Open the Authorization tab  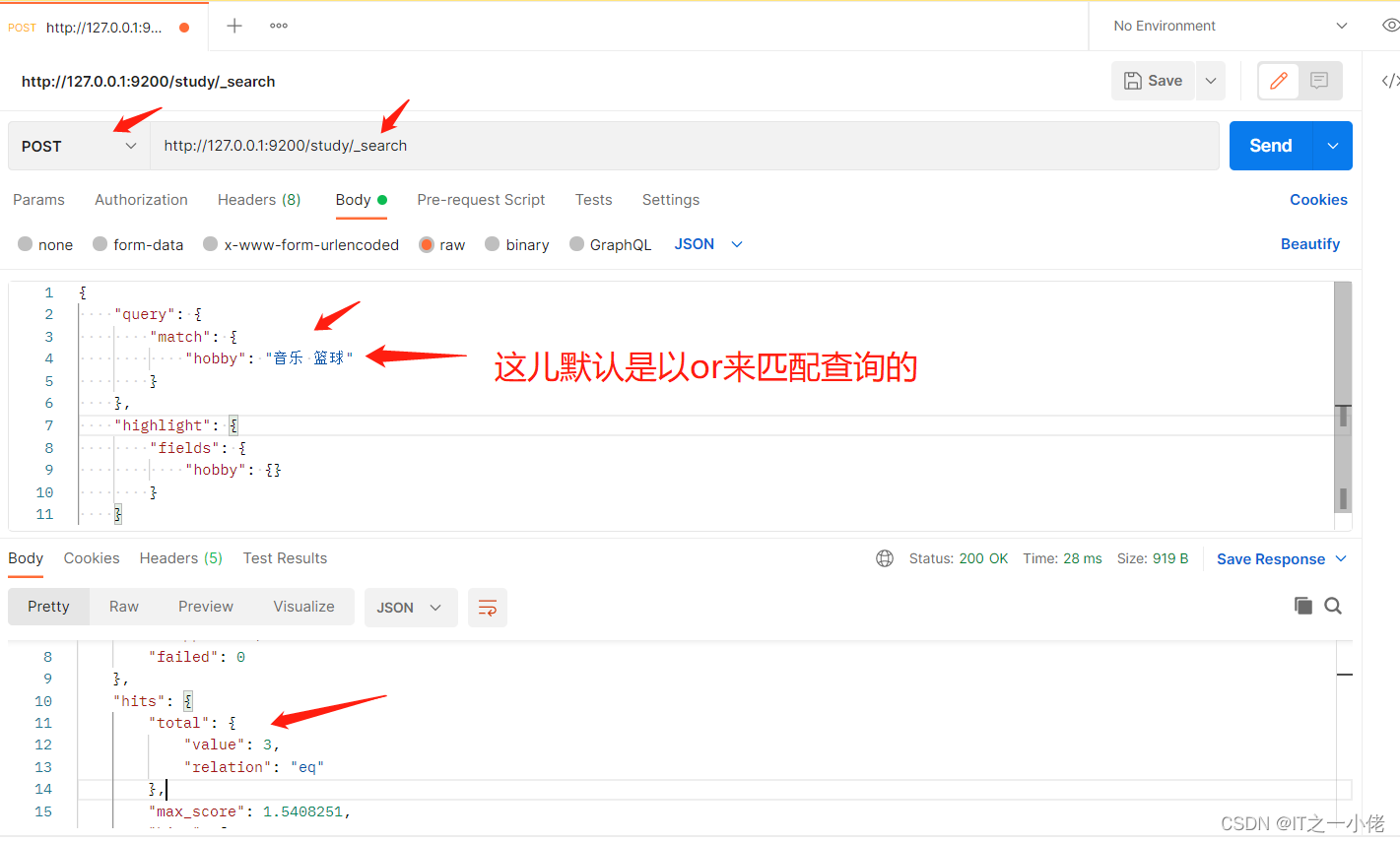tap(141, 200)
